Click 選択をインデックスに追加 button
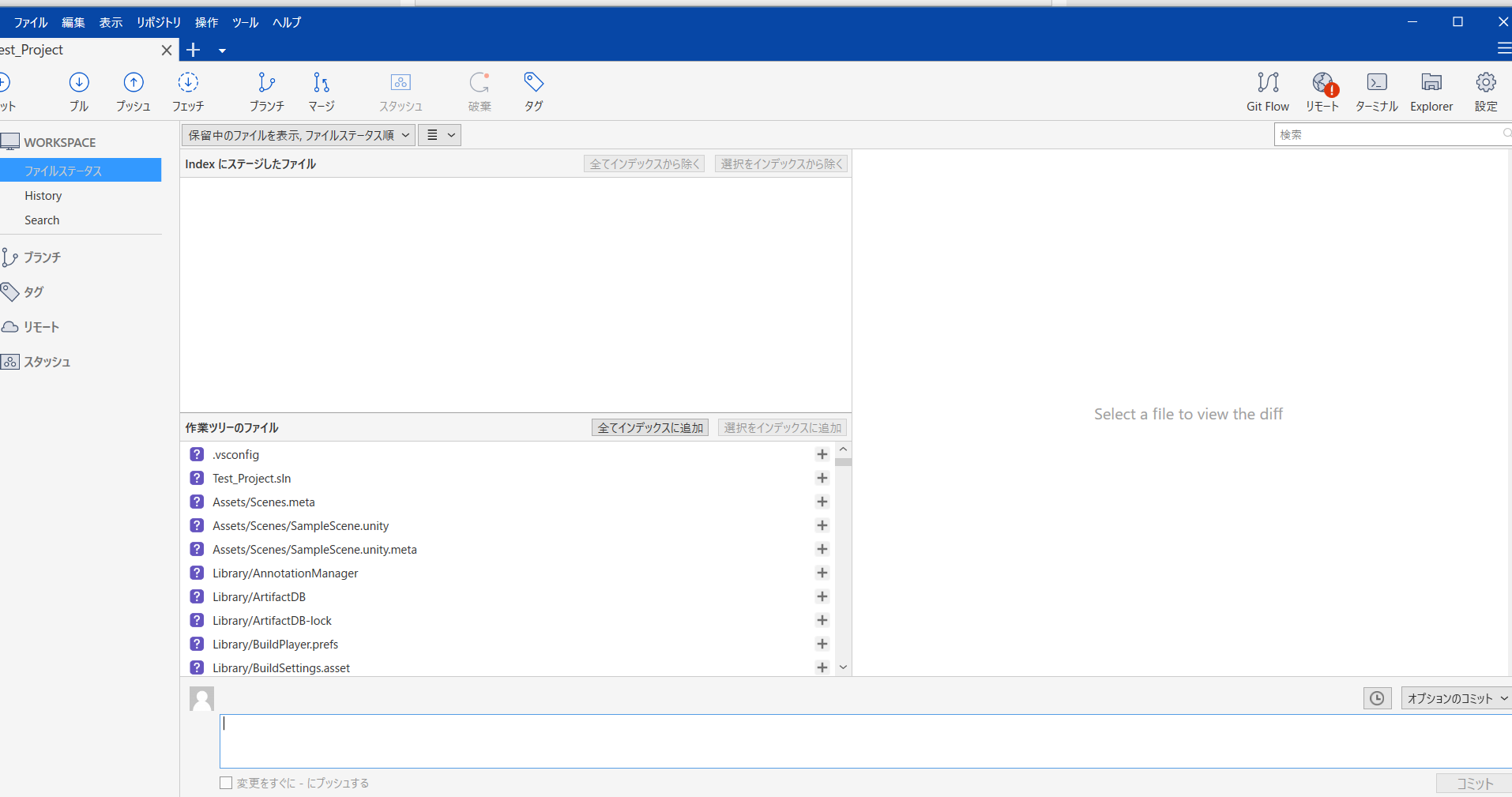 pos(783,427)
